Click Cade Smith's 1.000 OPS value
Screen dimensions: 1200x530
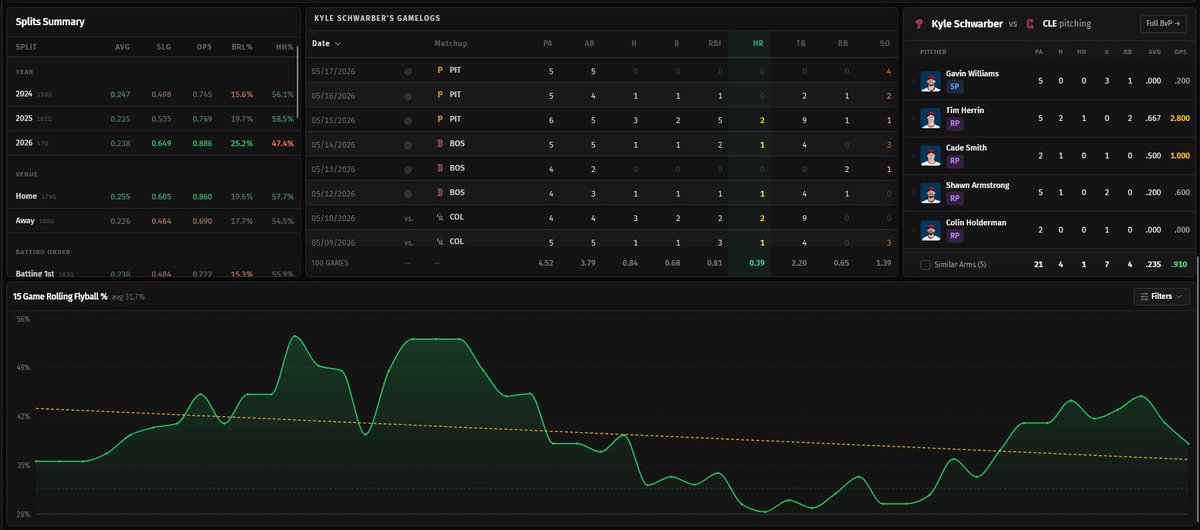[x=1179, y=155]
